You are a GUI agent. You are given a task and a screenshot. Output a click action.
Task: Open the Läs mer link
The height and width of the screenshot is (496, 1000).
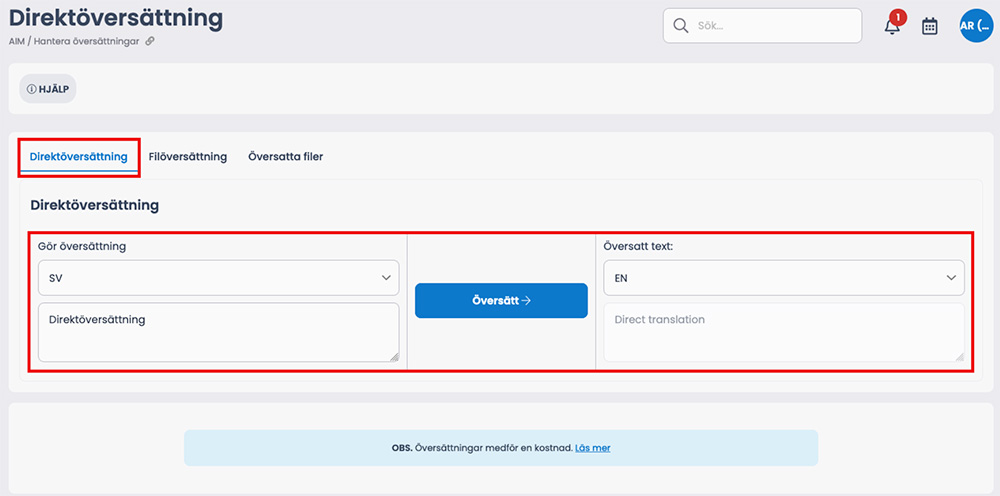tap(592, 448)
